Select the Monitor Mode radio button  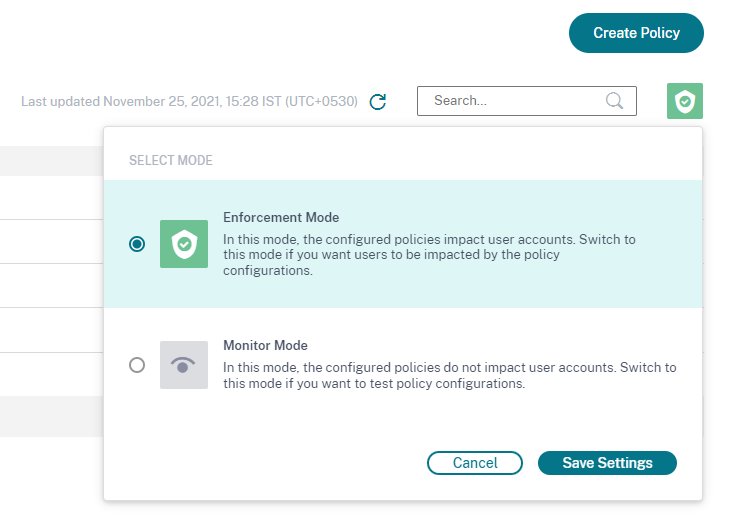click(137, 365)
